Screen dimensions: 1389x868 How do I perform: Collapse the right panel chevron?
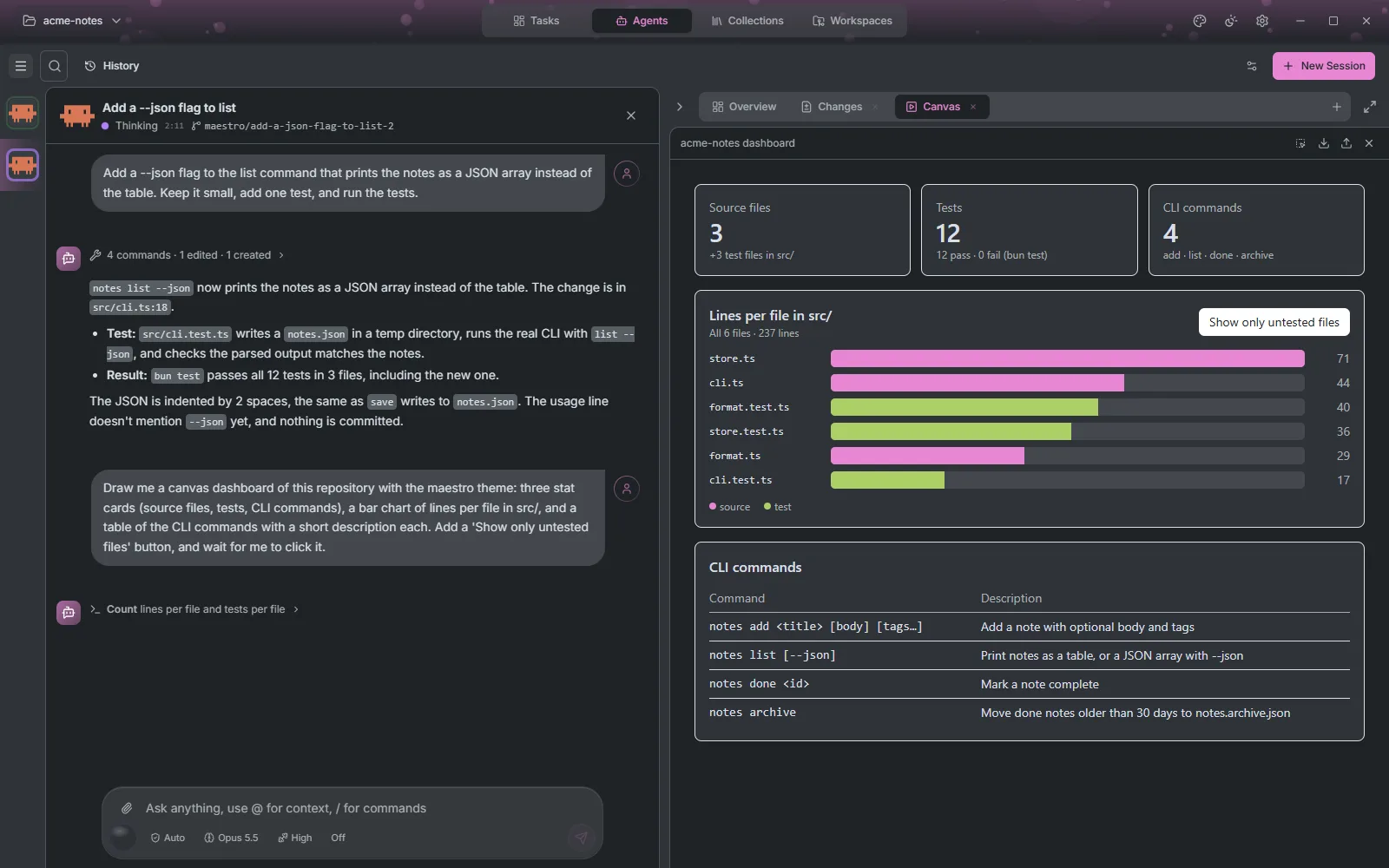point(680,107)
